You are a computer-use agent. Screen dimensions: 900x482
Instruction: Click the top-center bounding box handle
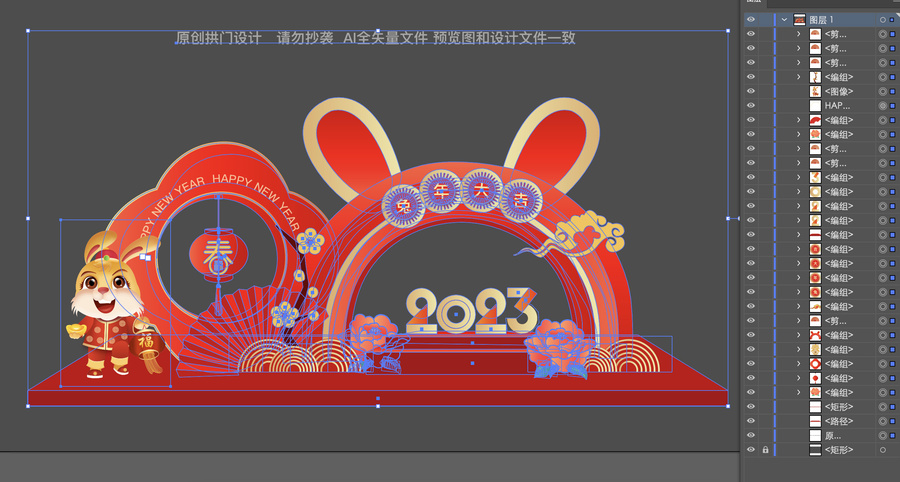(378, 31)
